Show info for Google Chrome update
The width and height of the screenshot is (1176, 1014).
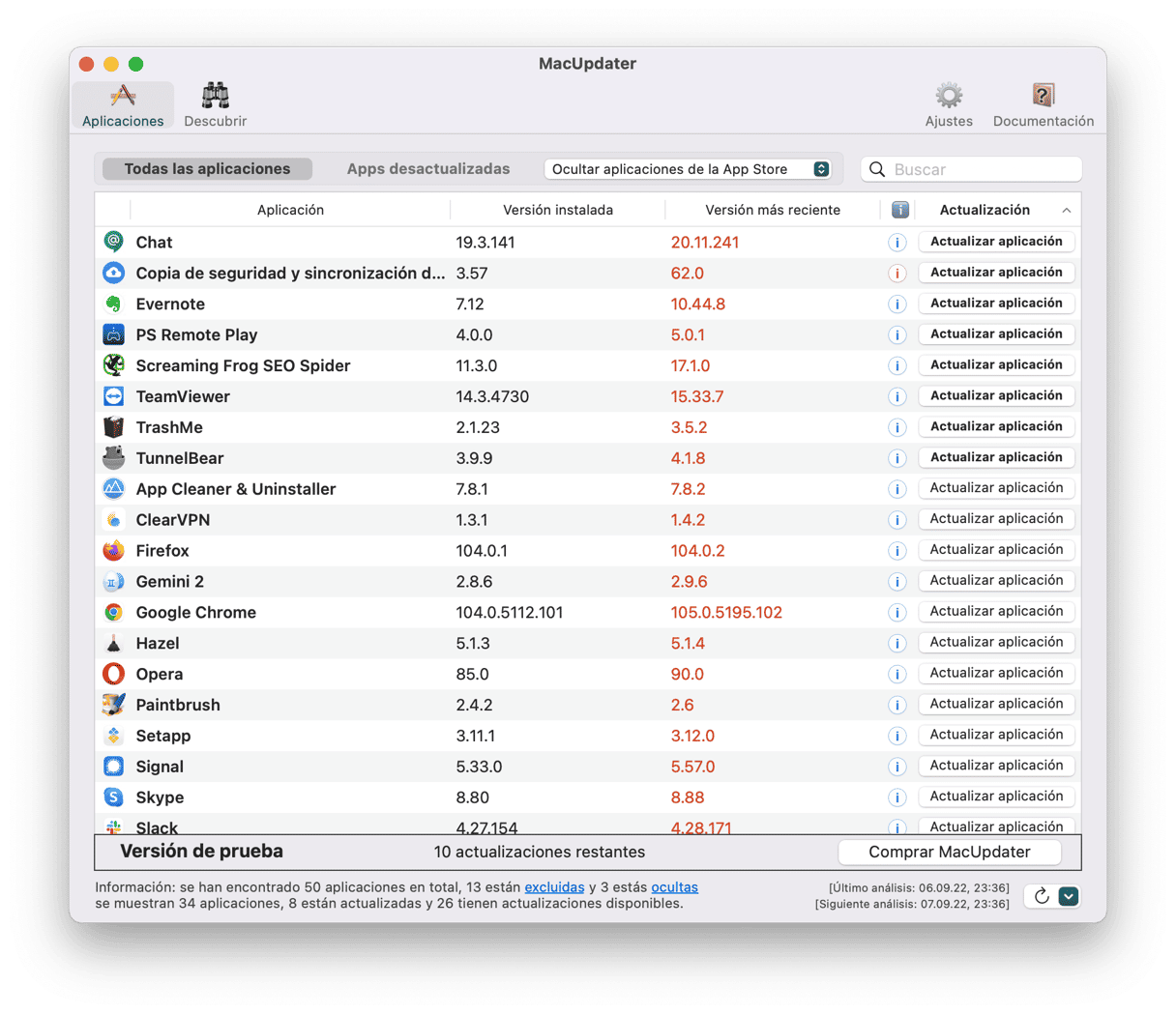(897, 613)
